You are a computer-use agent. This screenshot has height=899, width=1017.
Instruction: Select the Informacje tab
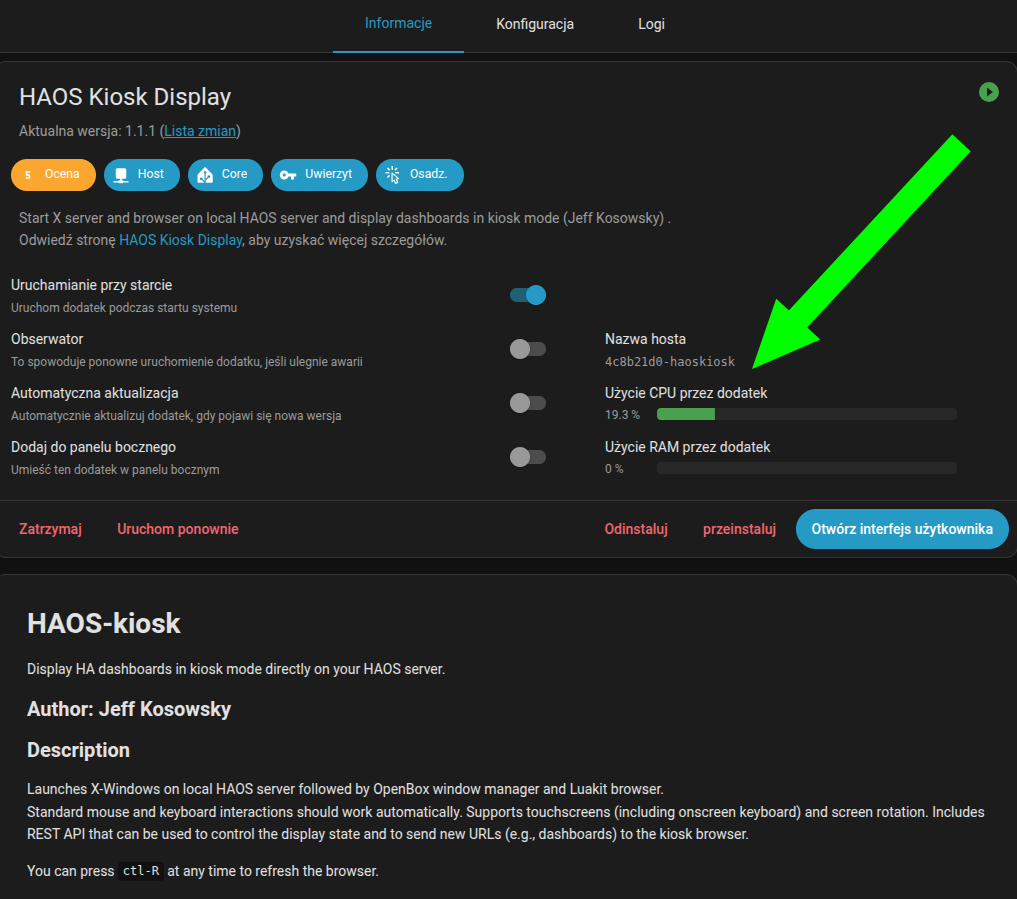coord(398,23)
